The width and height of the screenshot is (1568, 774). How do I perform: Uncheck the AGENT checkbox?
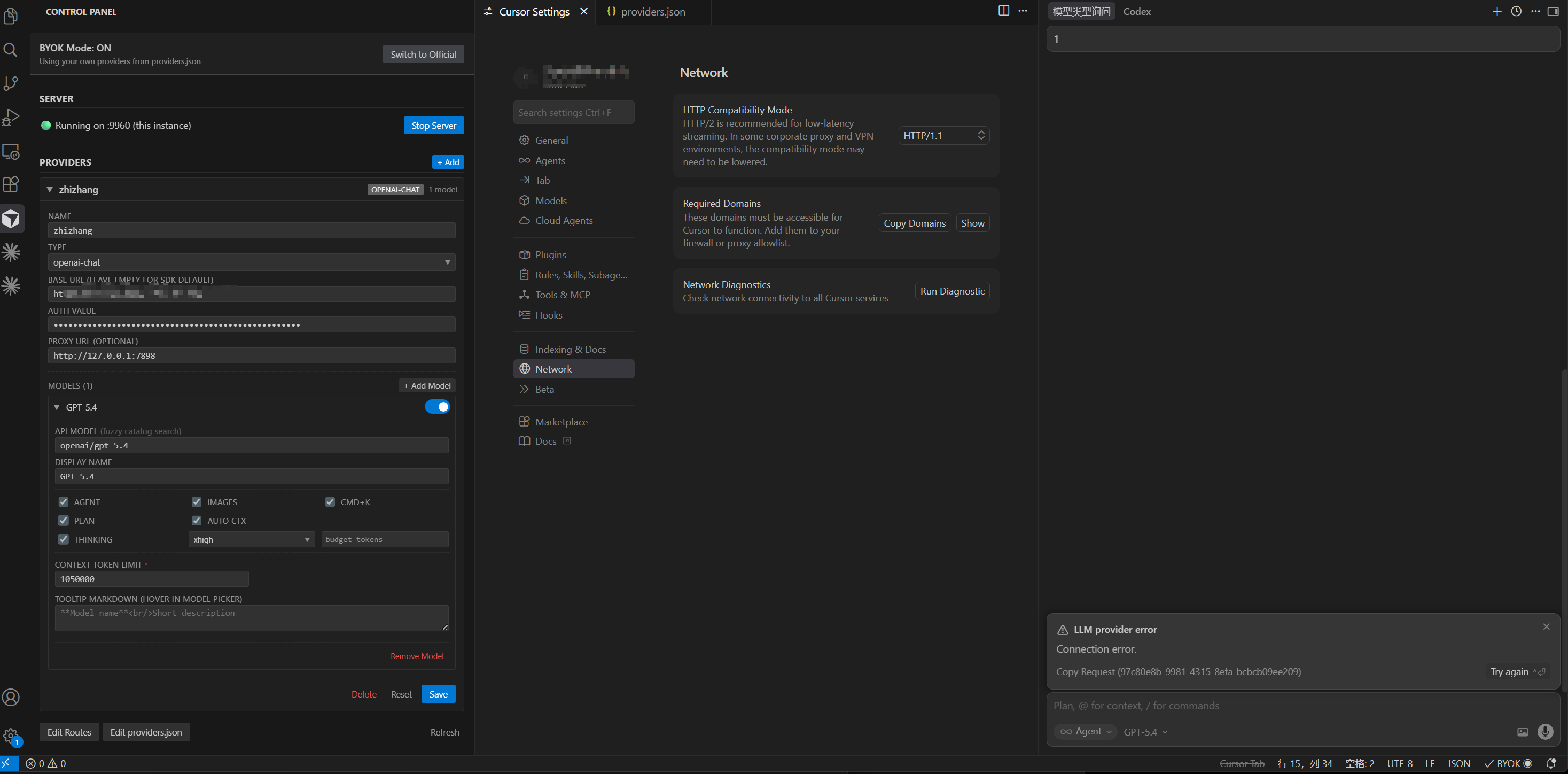63,502
